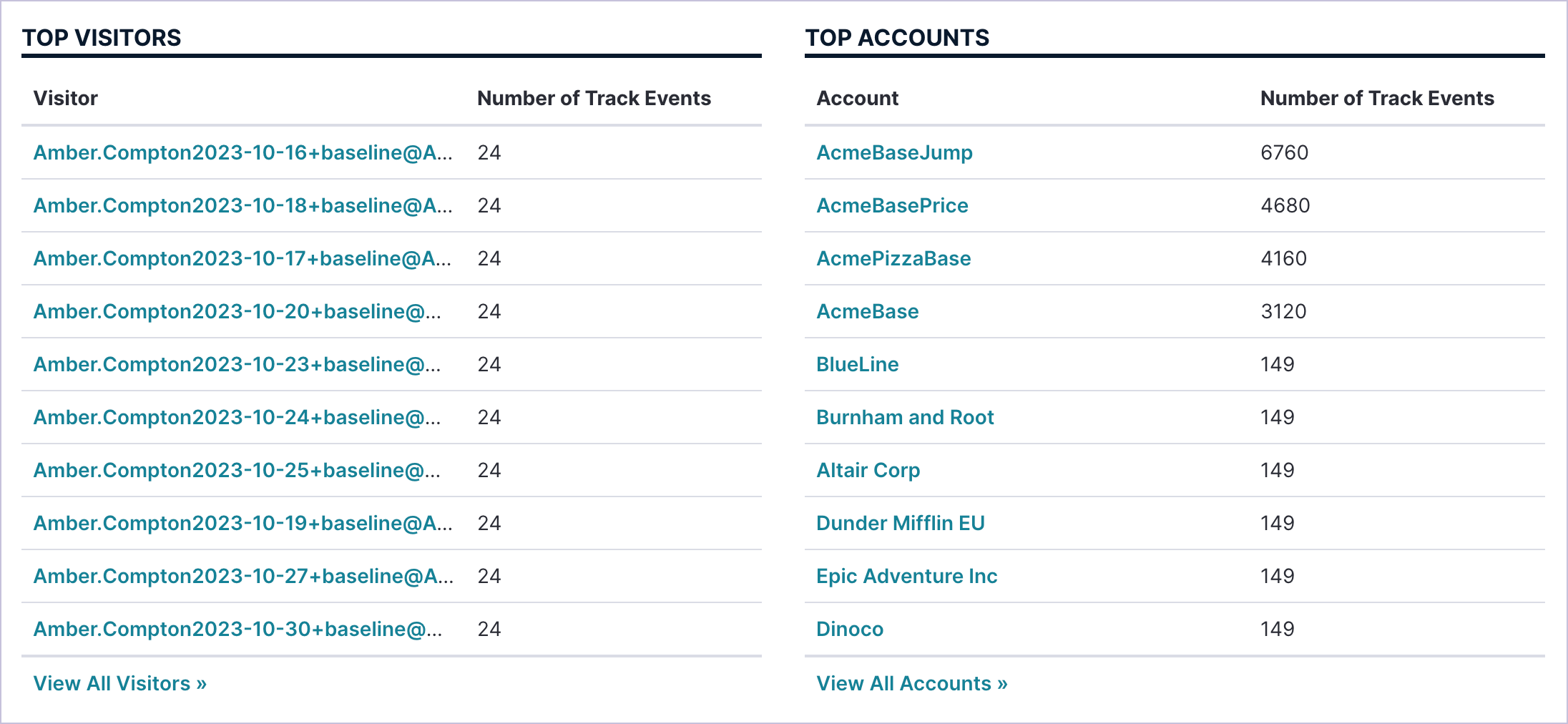The image size is (1568, 724).
Task: Open the BlueLine account
Action: click(857, 364)
